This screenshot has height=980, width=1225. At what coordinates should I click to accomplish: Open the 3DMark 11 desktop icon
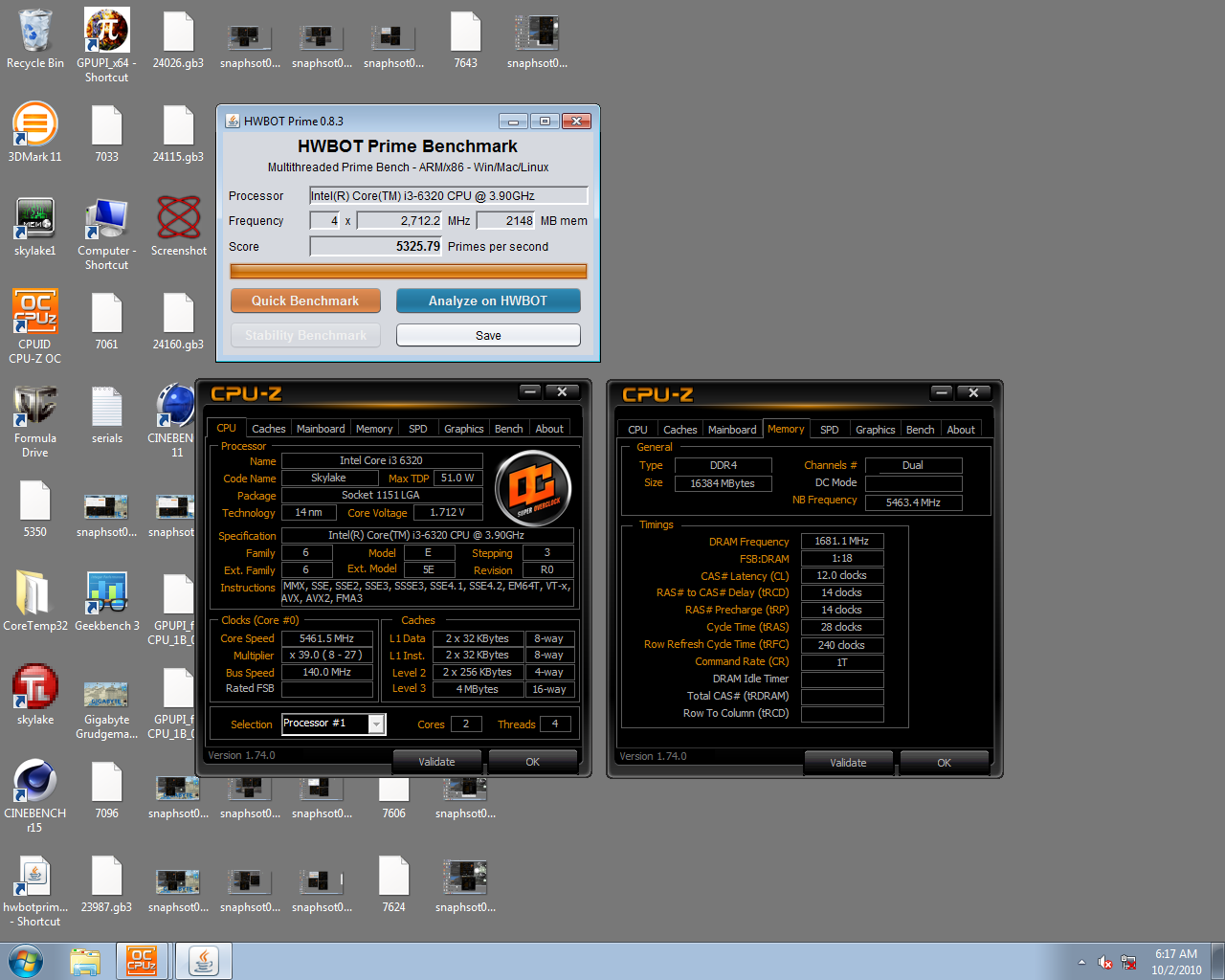coord(34,132)
